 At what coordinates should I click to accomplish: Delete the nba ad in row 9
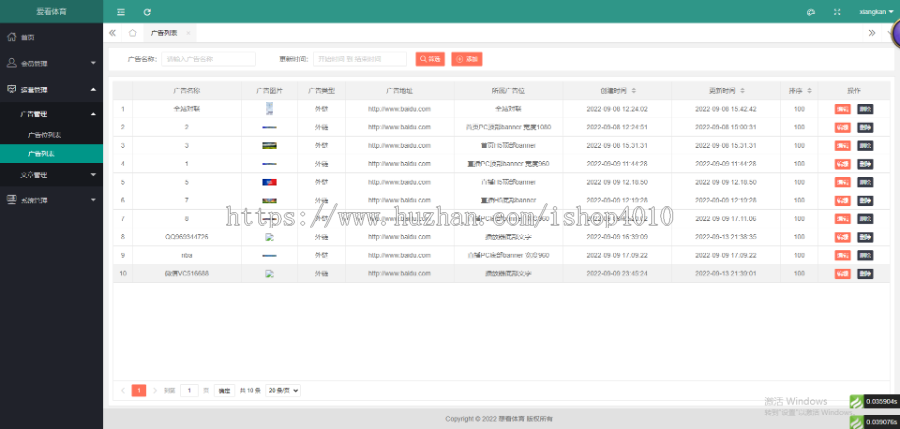pos(865,256)
